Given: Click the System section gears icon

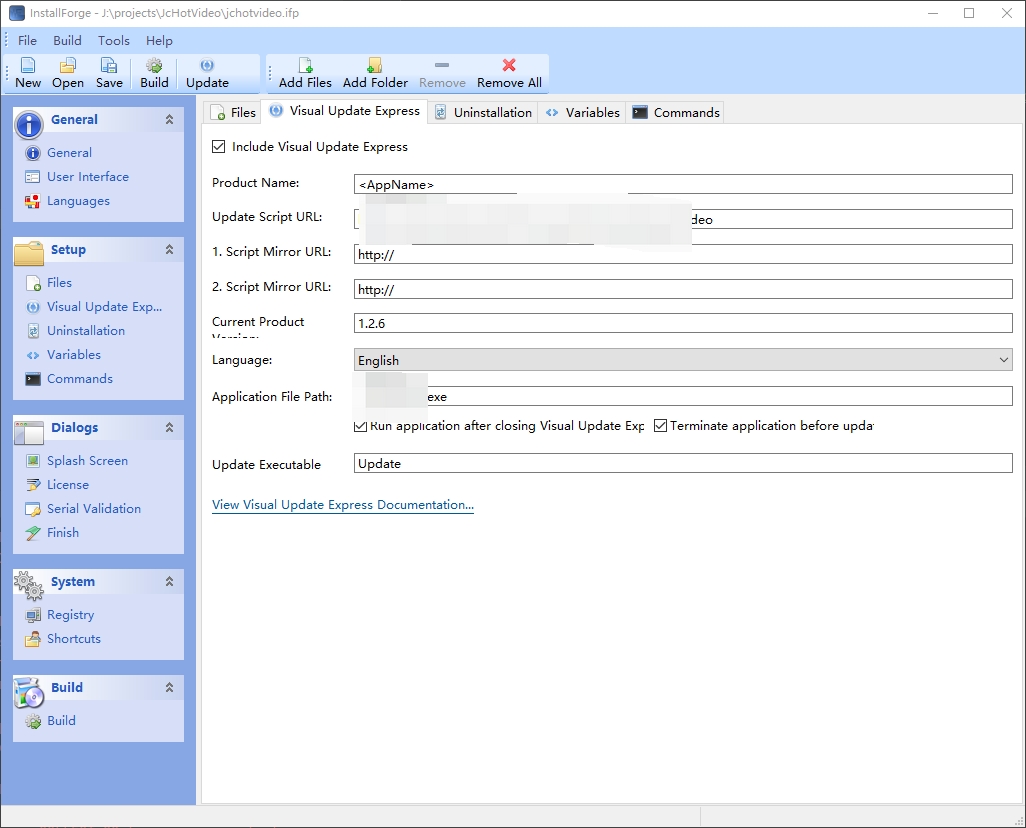Looking at the screenshot, I should [29, 585].
